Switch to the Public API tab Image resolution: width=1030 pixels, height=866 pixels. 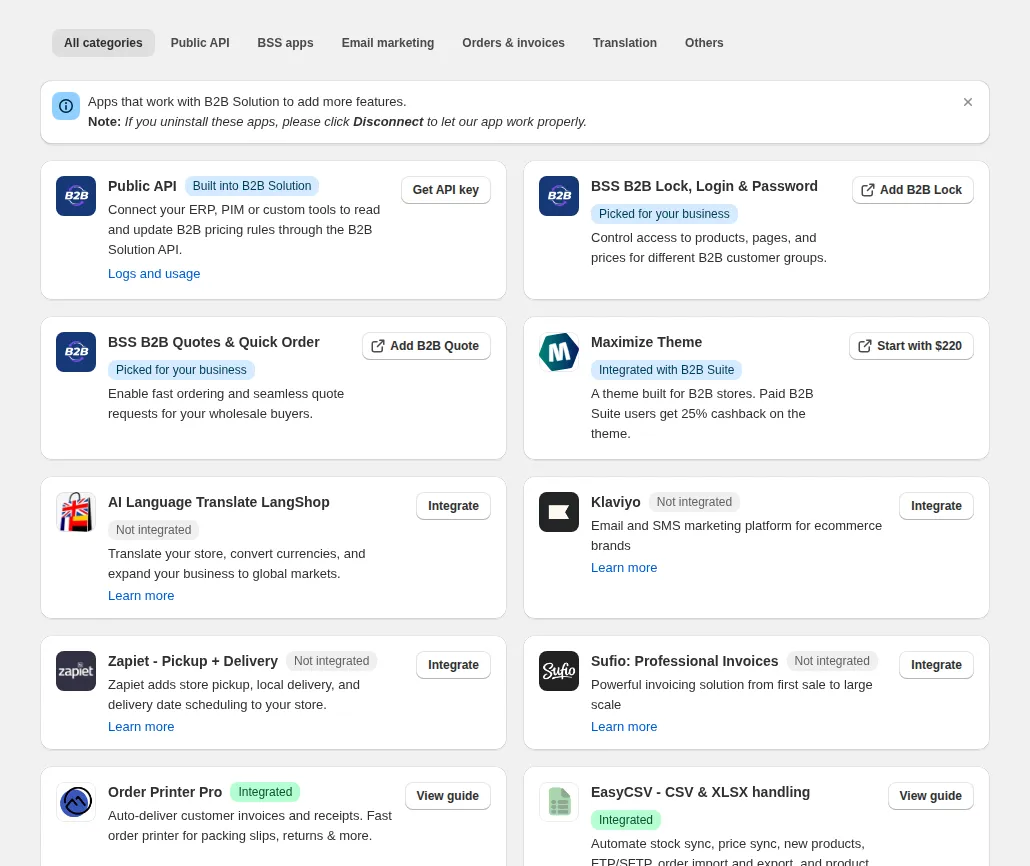200,43
